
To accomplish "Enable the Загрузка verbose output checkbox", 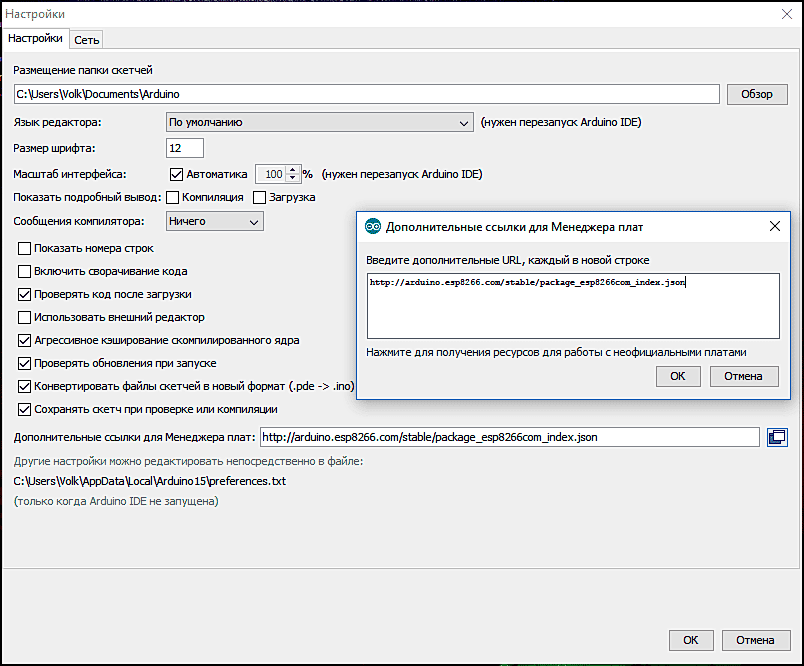I will (x=261, y=197).
